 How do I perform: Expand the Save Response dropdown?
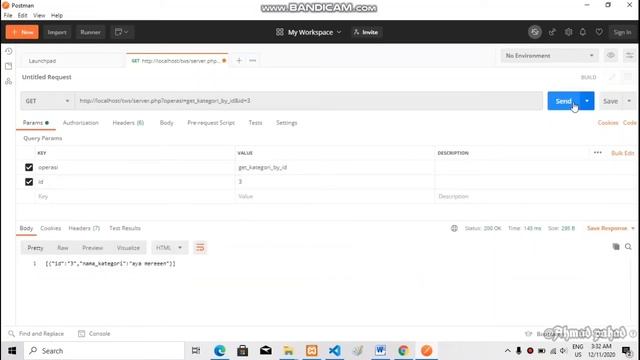[x=611, y=228]
